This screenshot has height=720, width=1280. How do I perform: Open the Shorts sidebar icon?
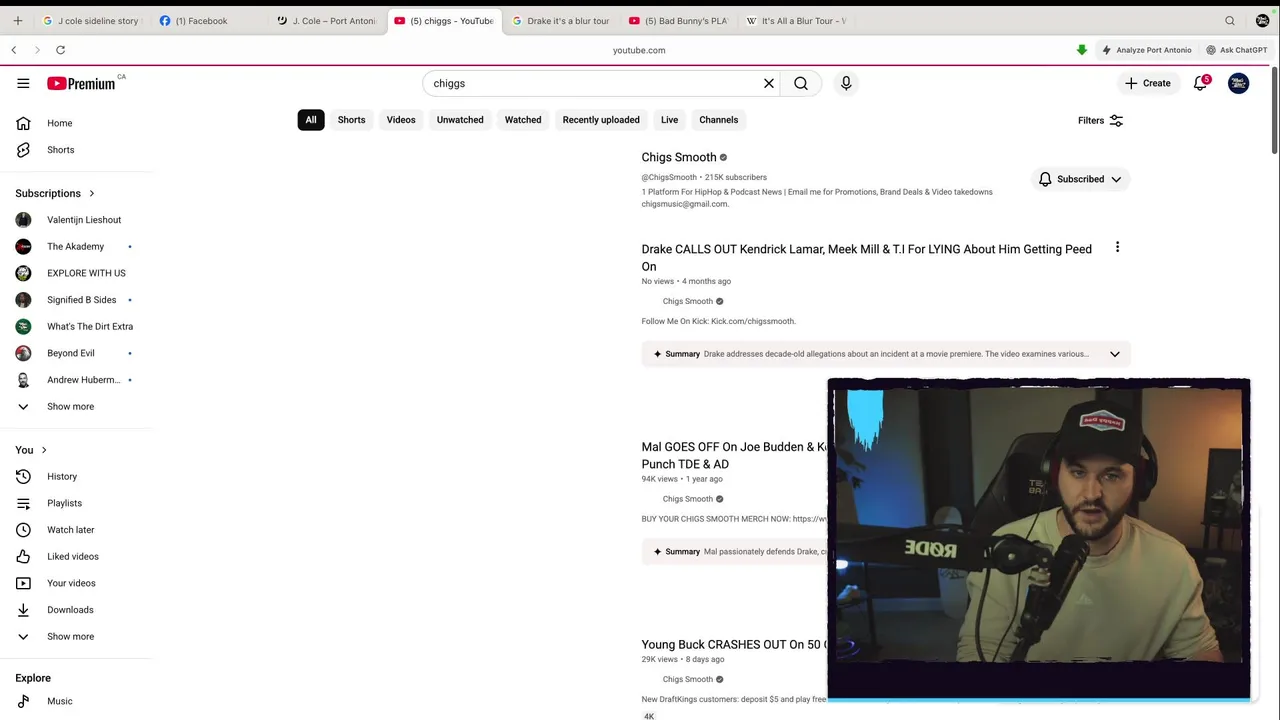[x=23, y=150]
